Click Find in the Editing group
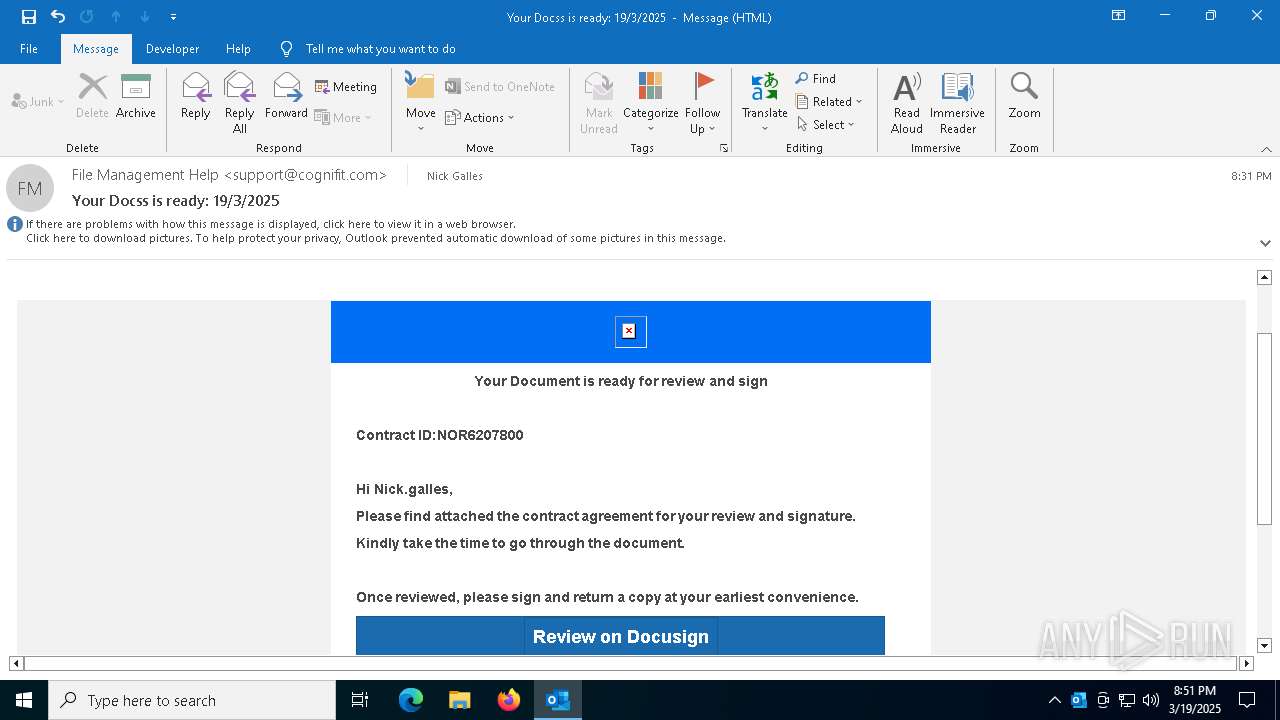Screen dimensions: 1280x720 tap(816, 78)
